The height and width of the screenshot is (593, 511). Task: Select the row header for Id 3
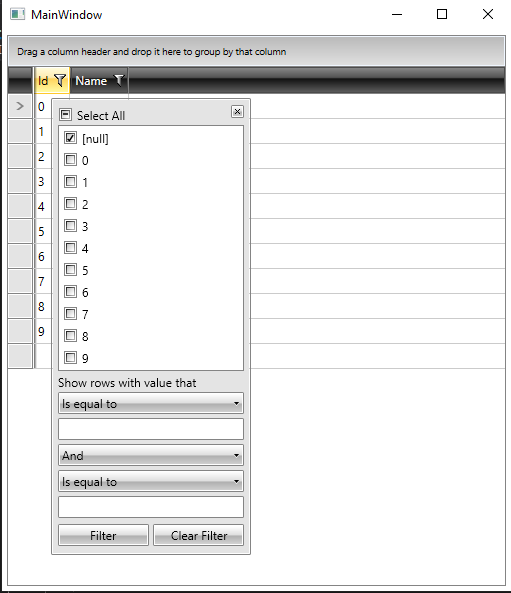[x=20, y=181]
